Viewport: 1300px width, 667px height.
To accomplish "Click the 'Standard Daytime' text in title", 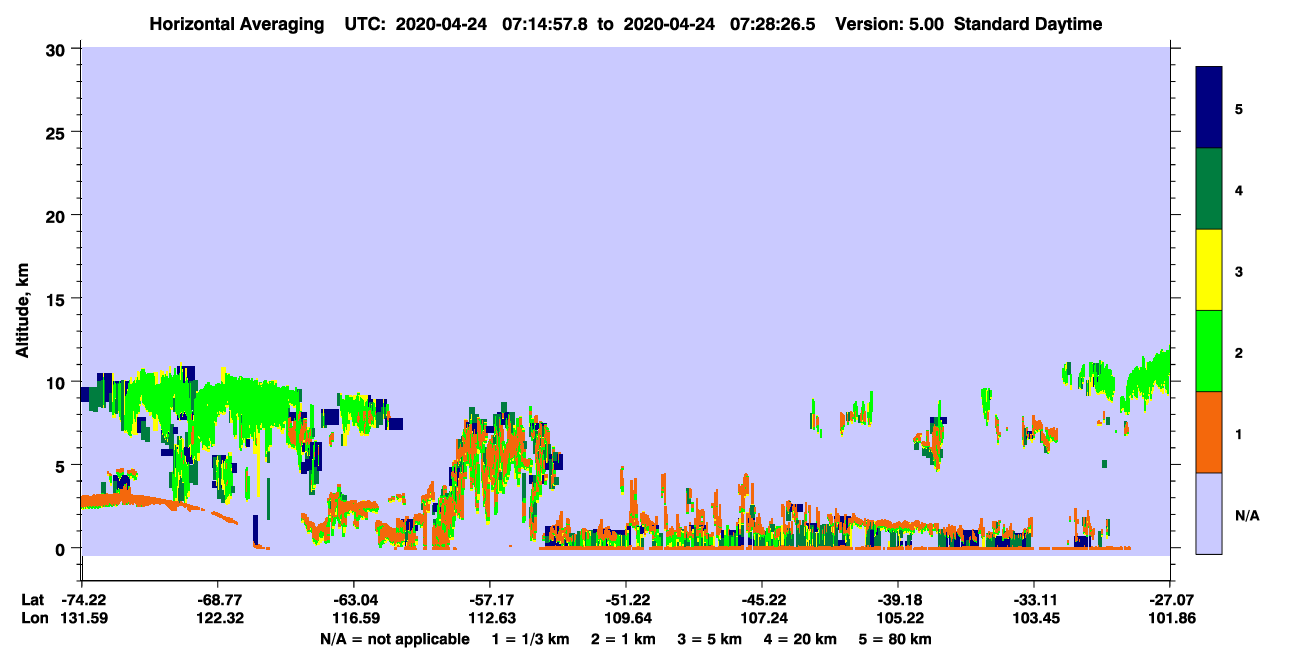I will [x=1028, y=24].
